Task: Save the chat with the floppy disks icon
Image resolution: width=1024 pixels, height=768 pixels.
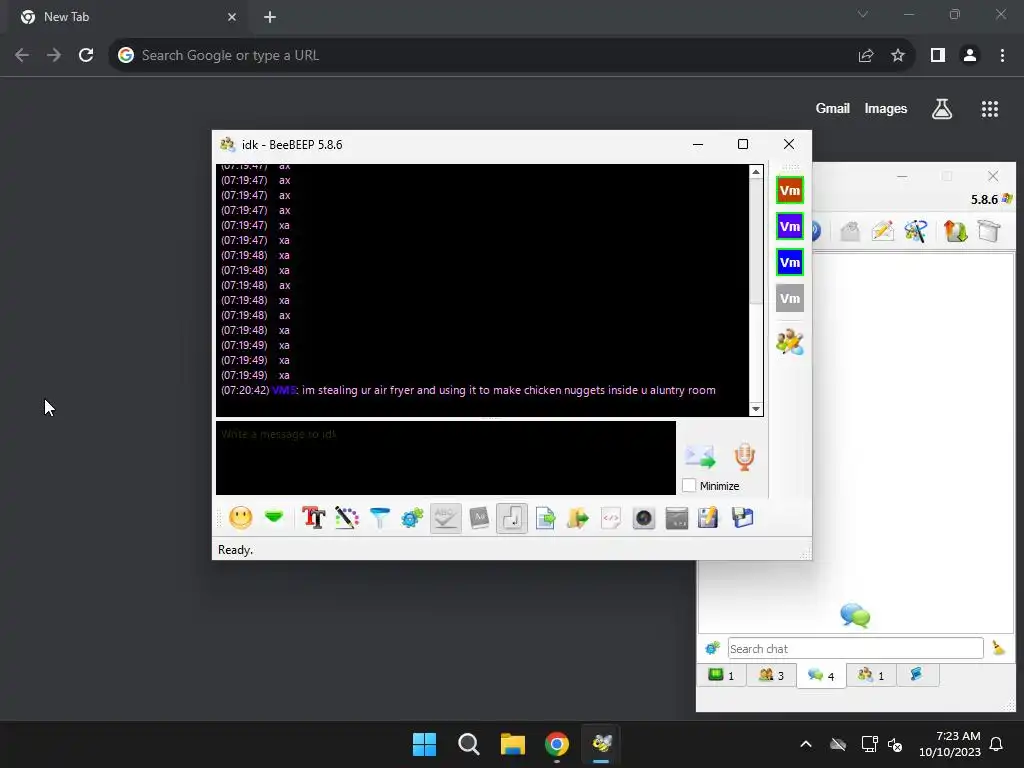Action: point(743,518)
